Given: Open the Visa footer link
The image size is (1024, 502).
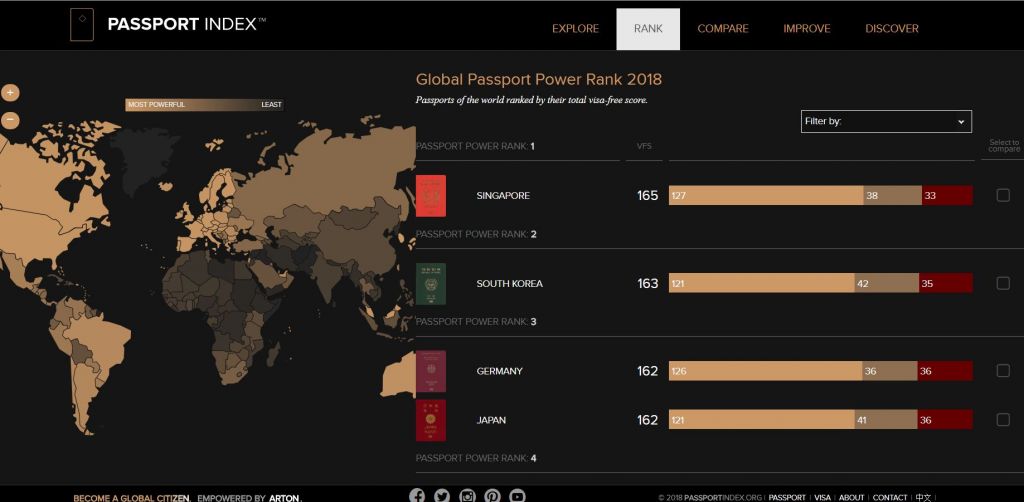Looking at the screenshot, I should tap(822, 497).
